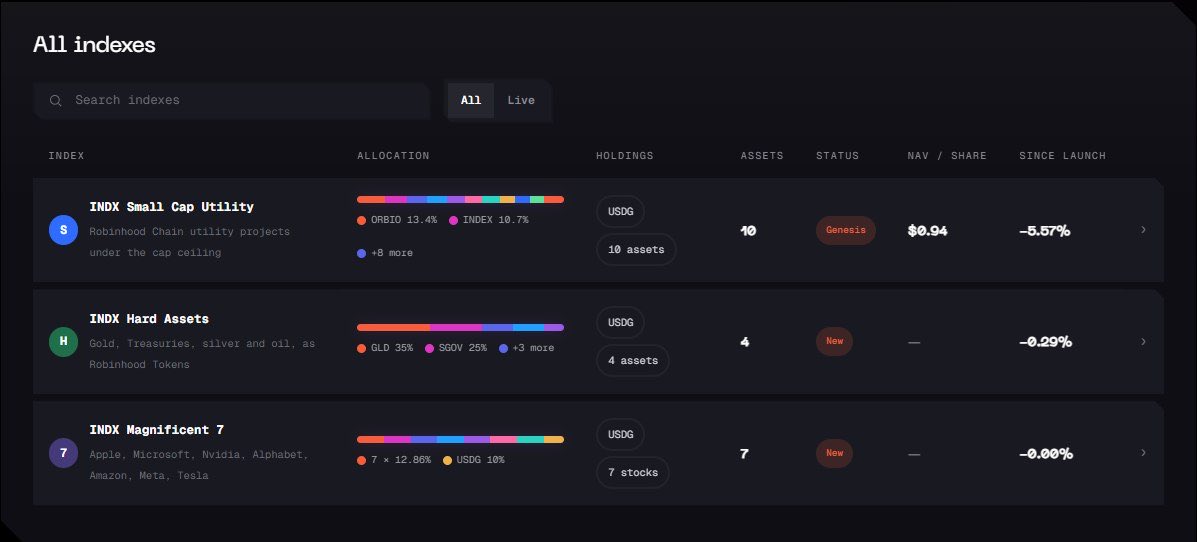Viewport: 1197px width, 542px height.
Task: Click the USDG chip in Magnificent 7 row
Action: [620, 434]
